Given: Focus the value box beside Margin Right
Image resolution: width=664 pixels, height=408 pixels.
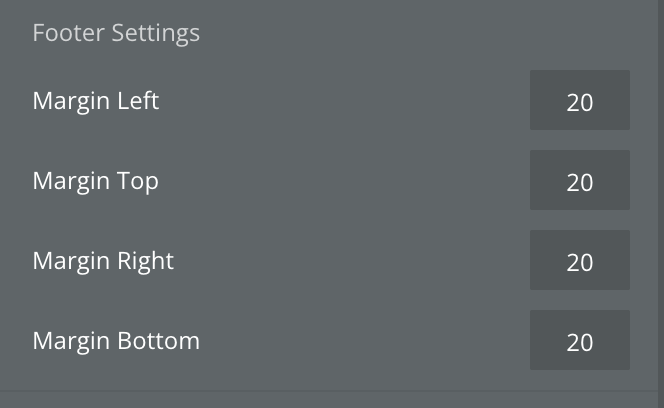Looking at the screenshot, I should 580,261.
